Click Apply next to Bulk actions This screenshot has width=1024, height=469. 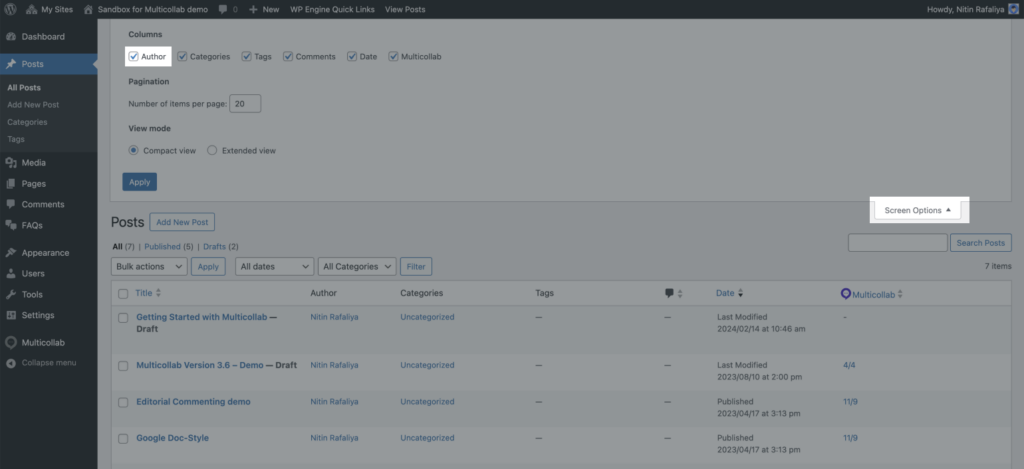click(208, 267)
